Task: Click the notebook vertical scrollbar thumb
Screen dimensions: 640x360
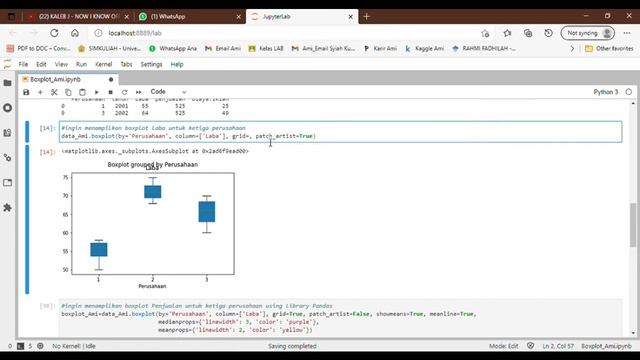Action: (x=633, y=224)
